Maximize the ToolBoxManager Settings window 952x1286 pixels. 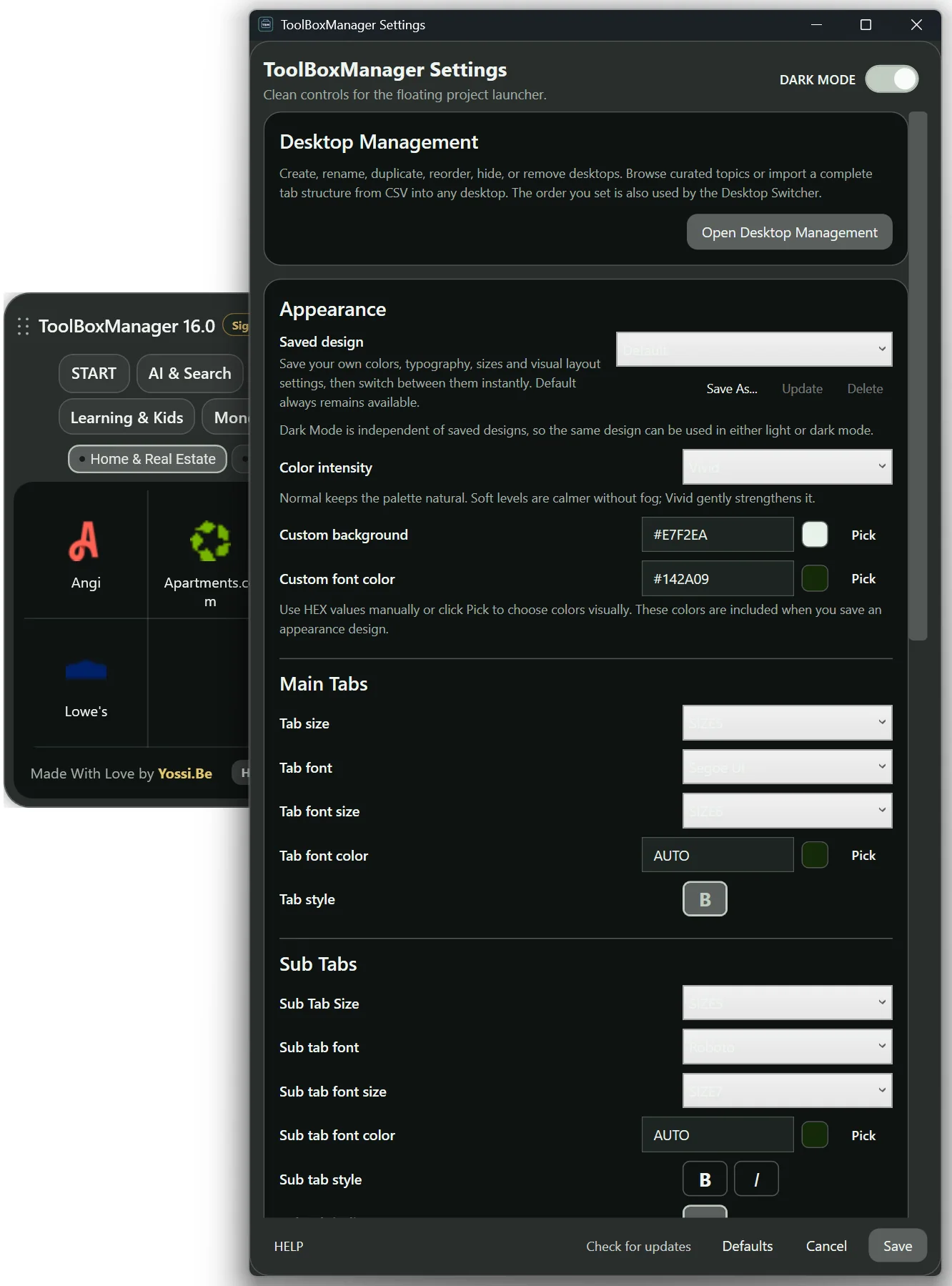point(866,24)
